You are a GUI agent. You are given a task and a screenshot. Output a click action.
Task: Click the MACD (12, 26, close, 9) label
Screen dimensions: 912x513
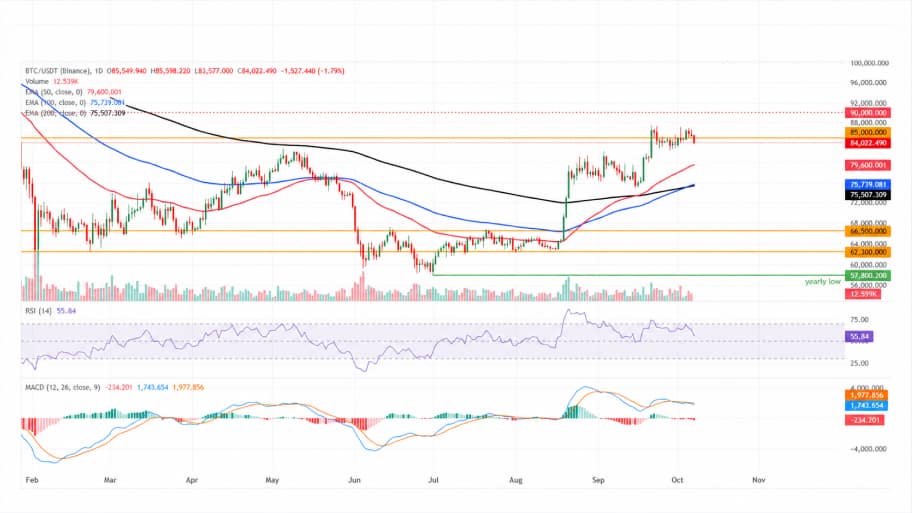63,387
